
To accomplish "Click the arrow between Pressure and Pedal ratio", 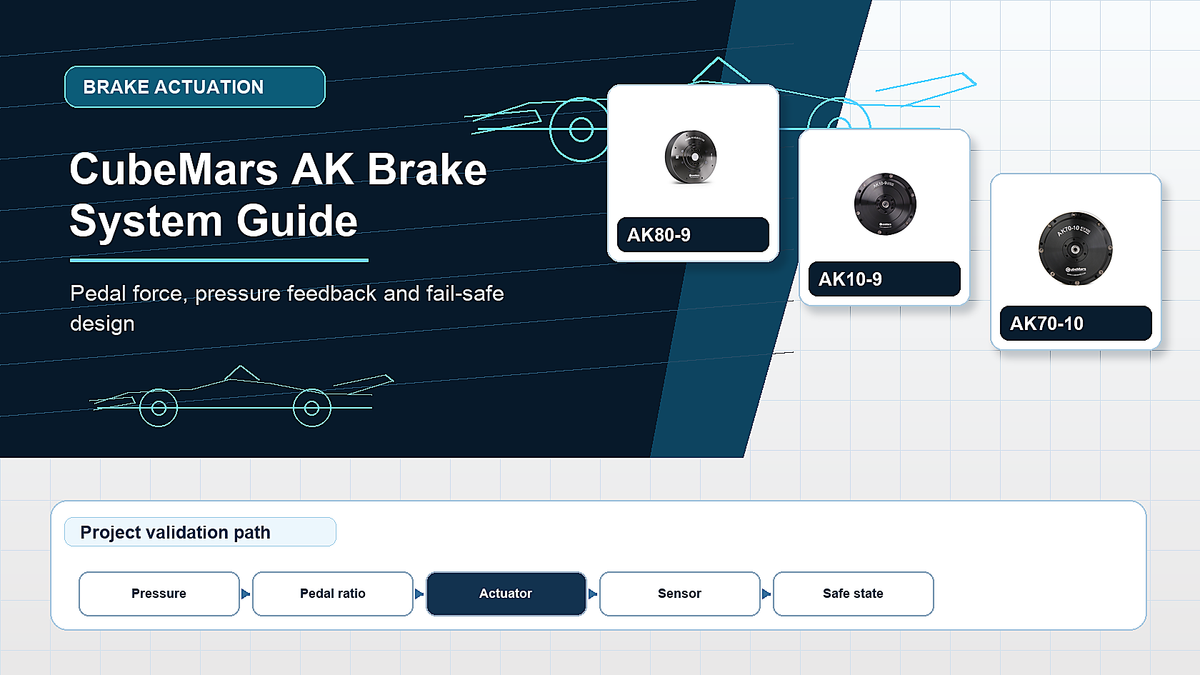I will (x=245, y=593).
